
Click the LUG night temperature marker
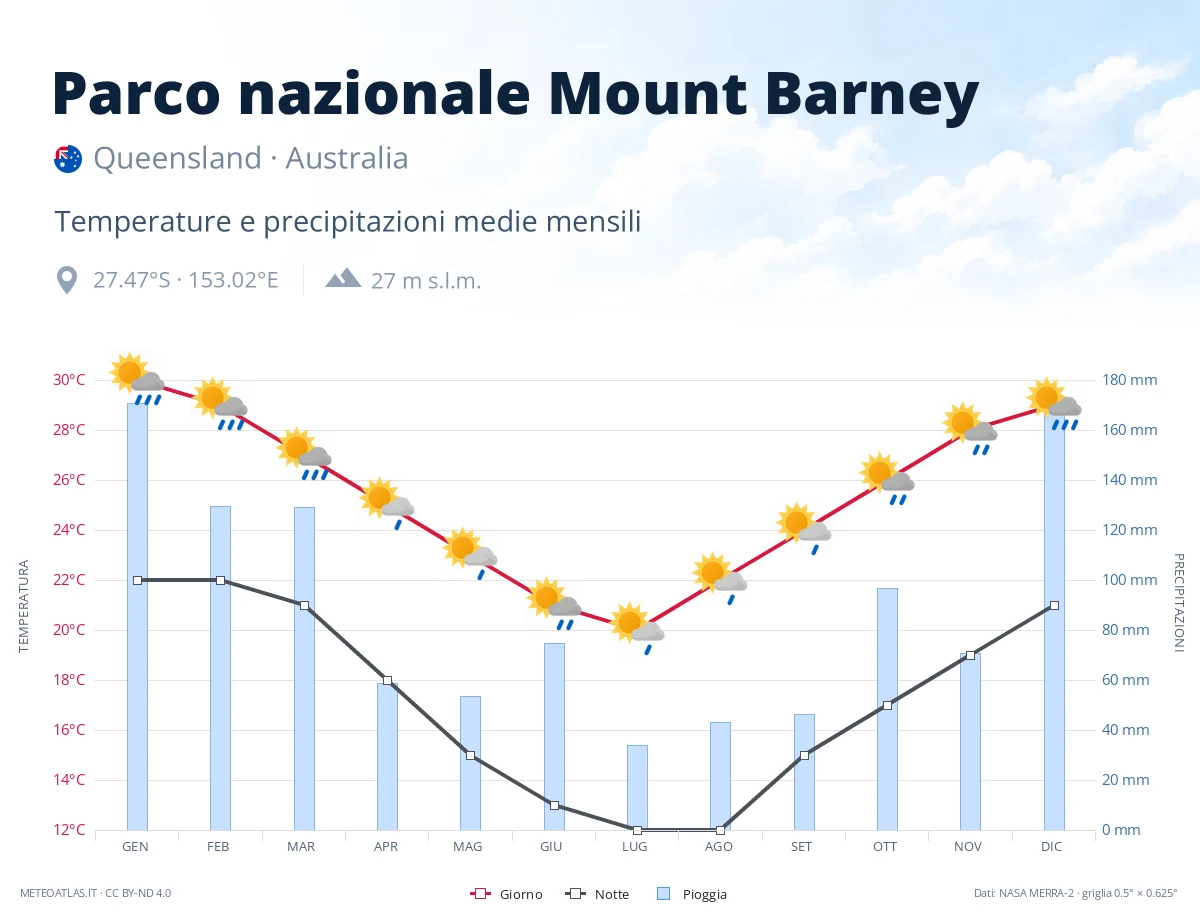tap(637, 830)
